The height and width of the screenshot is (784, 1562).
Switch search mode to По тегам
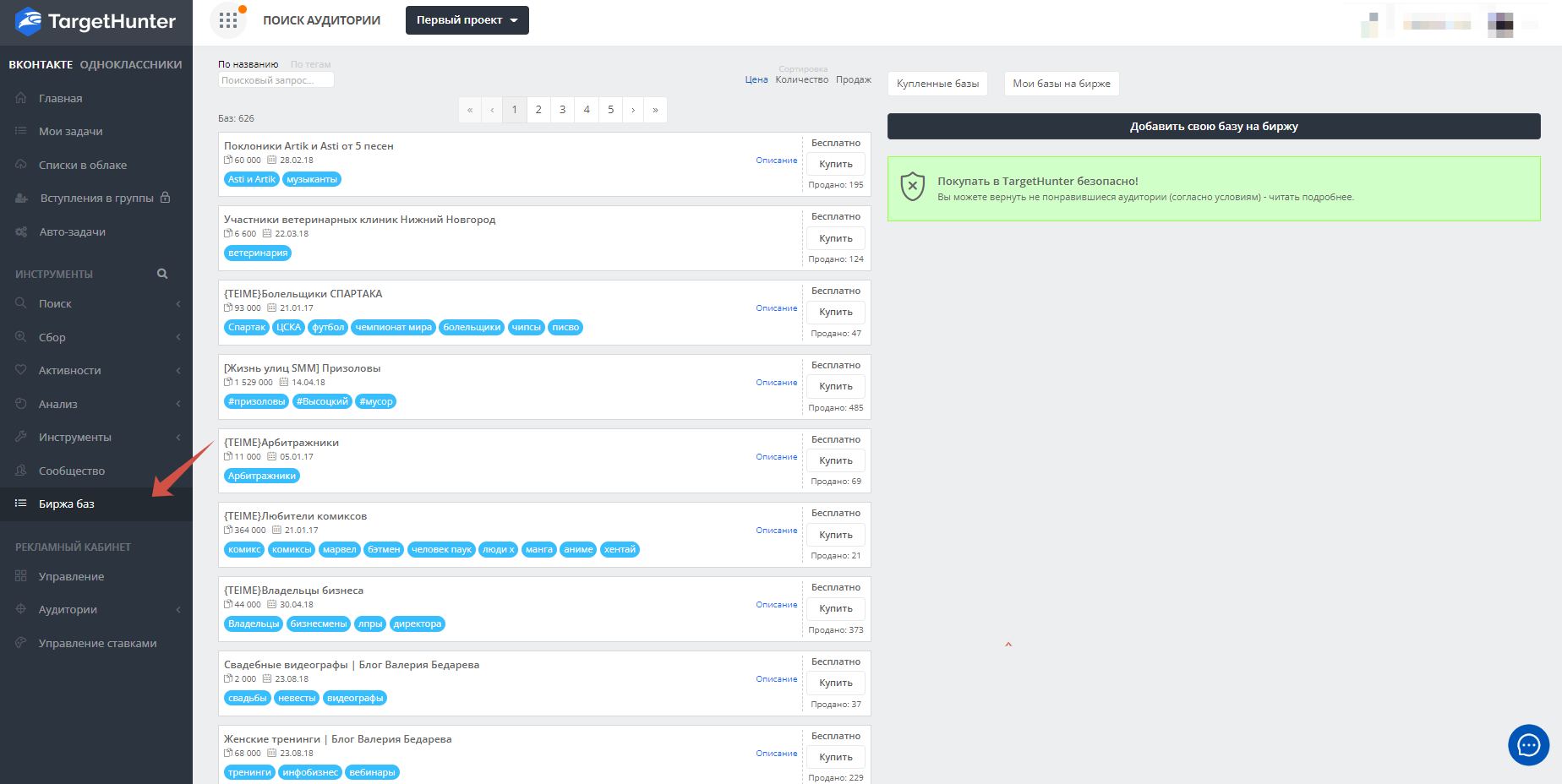tap(310, 64)
